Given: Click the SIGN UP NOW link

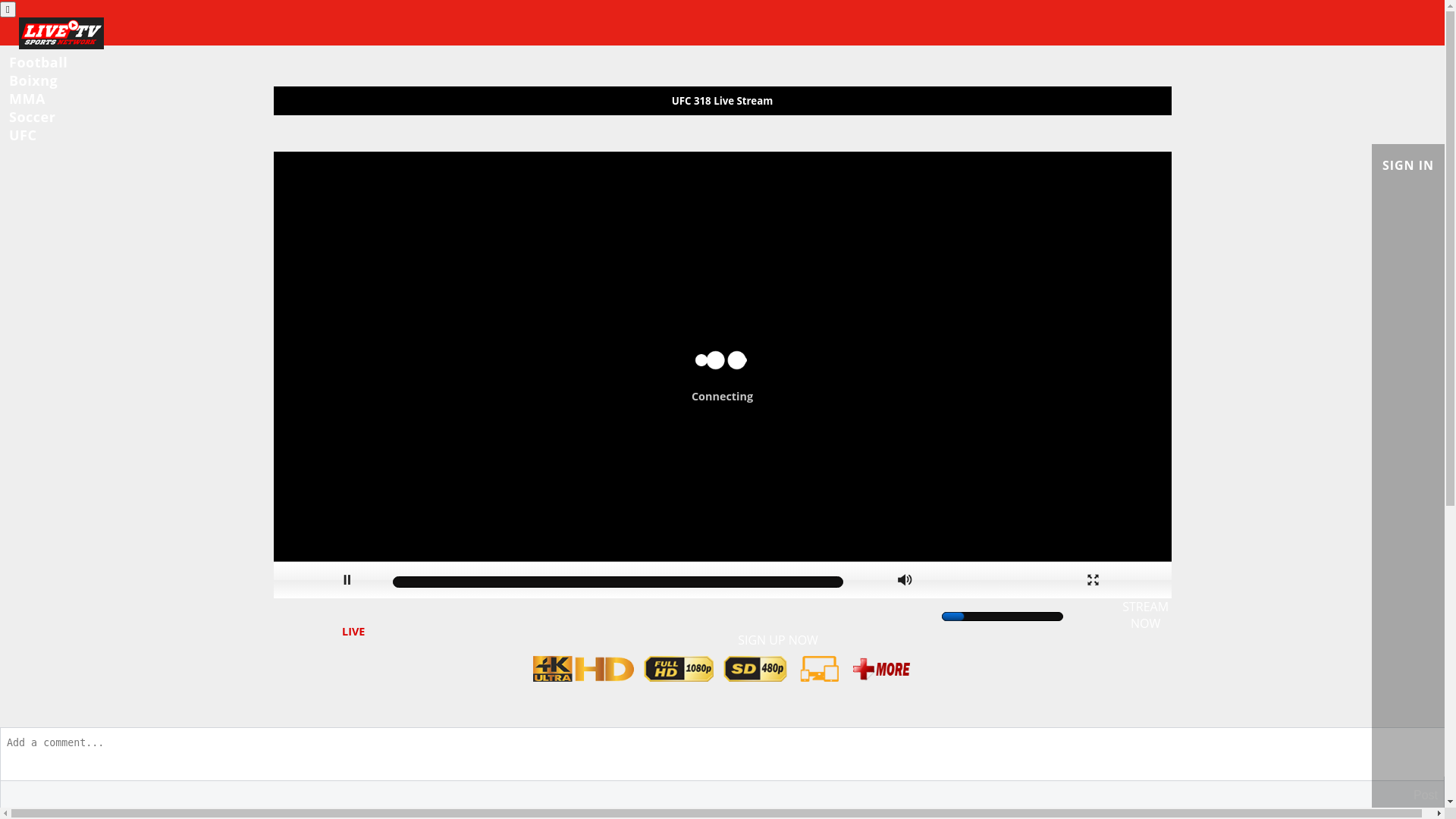Looking at the screenshot, I should pyautogui.click(x=777, y=640).
